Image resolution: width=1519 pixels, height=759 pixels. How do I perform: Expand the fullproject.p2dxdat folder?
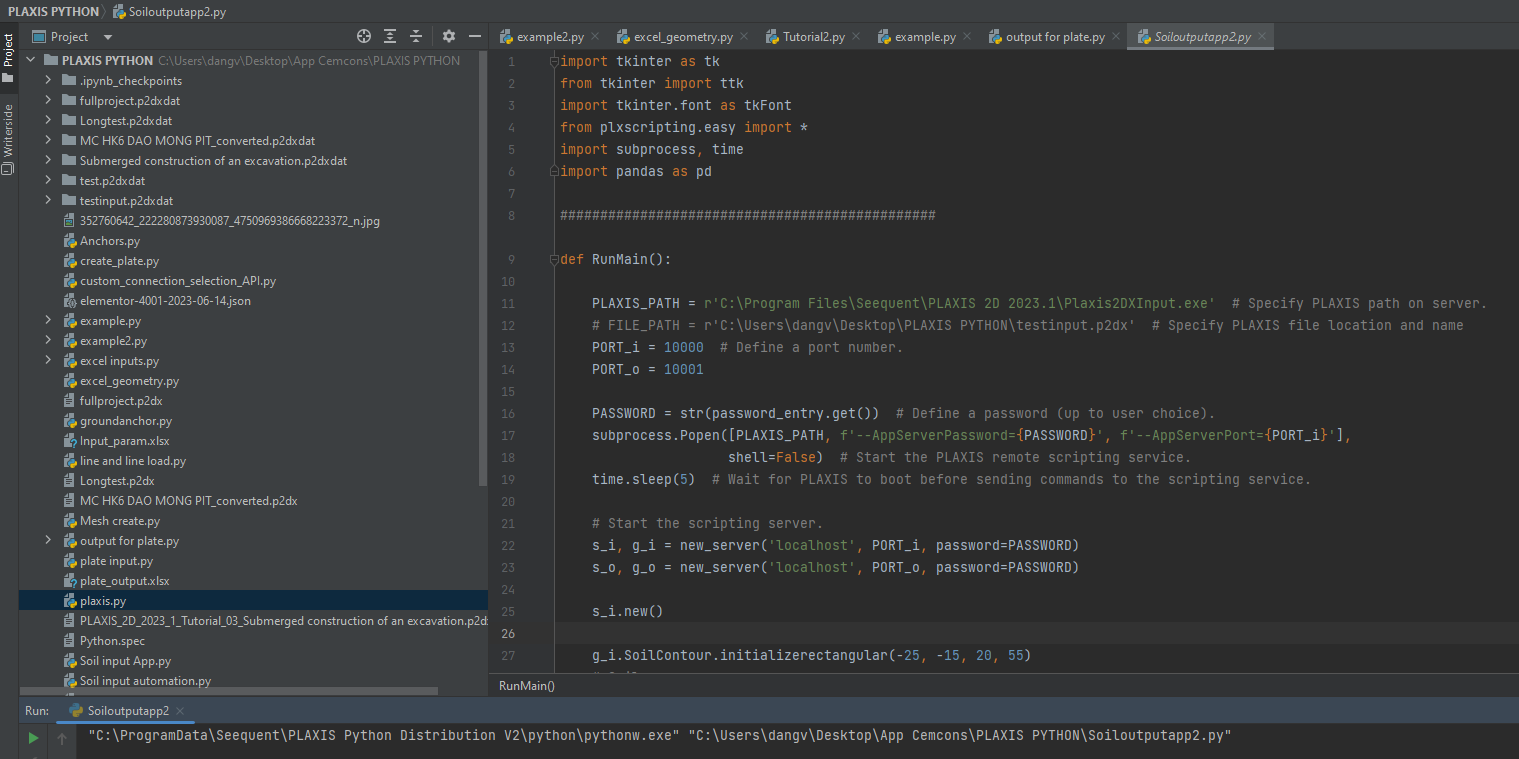[48, 101]
